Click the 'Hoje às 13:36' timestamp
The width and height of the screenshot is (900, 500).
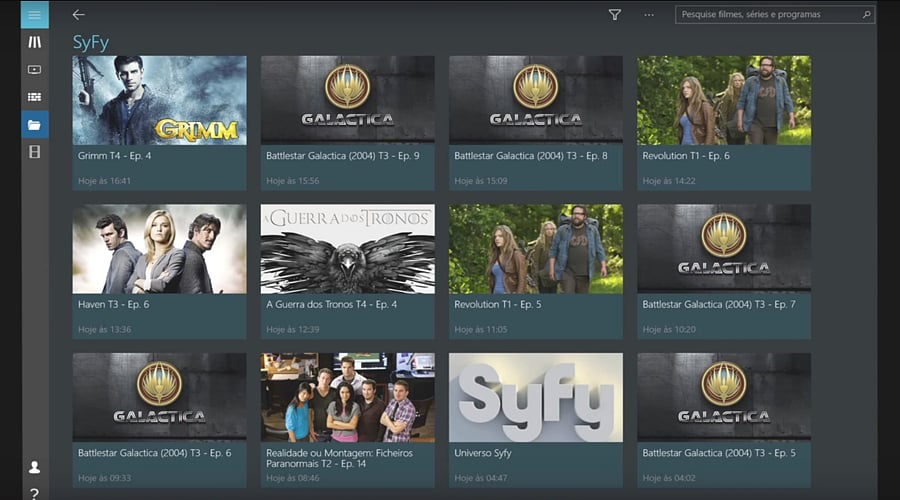pyautogui.click(x=104, y=330)
